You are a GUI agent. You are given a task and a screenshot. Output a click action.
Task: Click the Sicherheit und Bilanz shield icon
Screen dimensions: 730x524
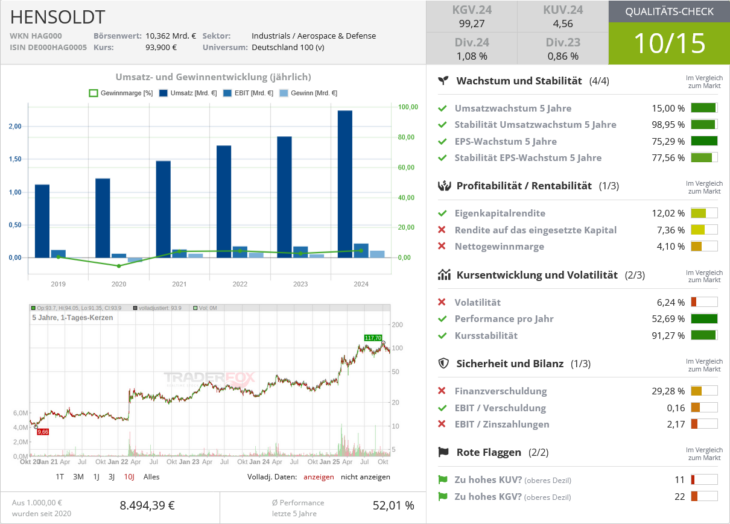(x=443, y=364)
